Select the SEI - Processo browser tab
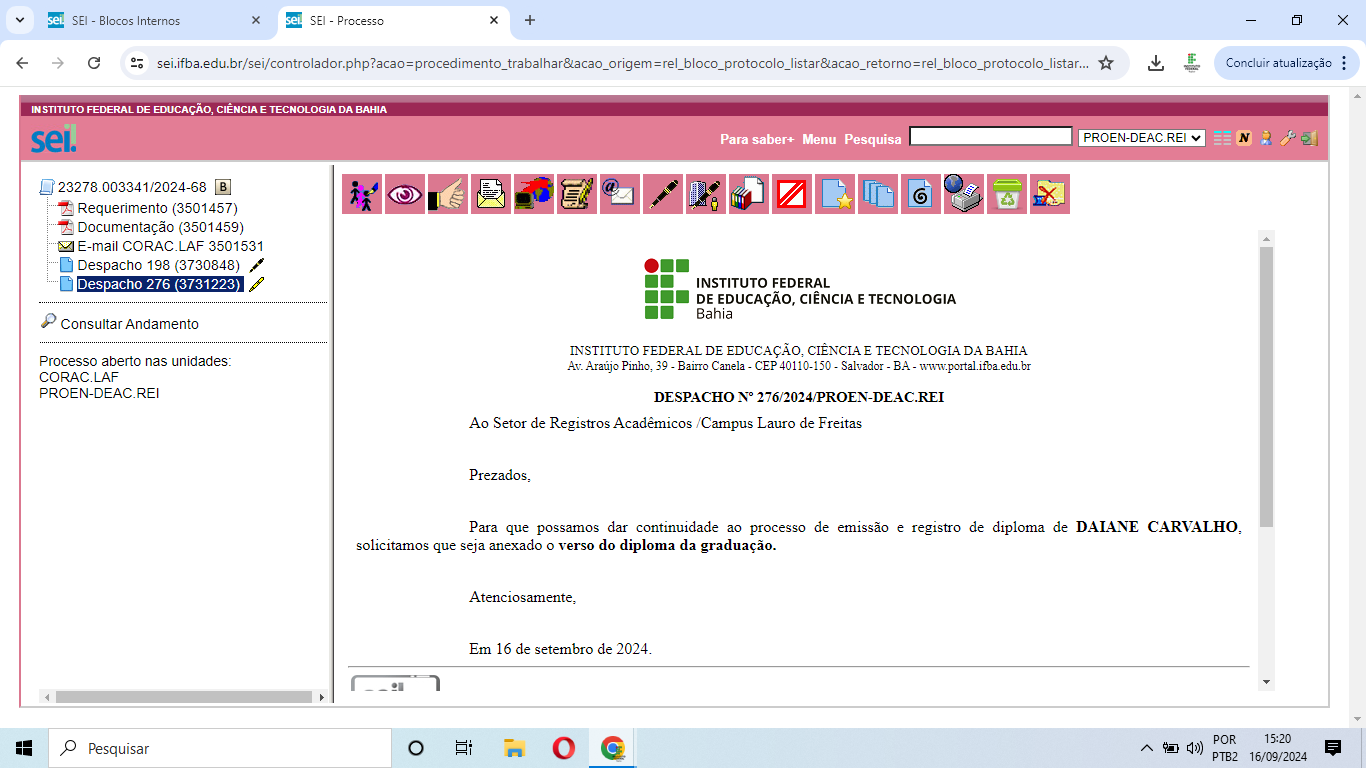Image resolution: width=1366 pixels, height=768 pixels. coord(393,20)
